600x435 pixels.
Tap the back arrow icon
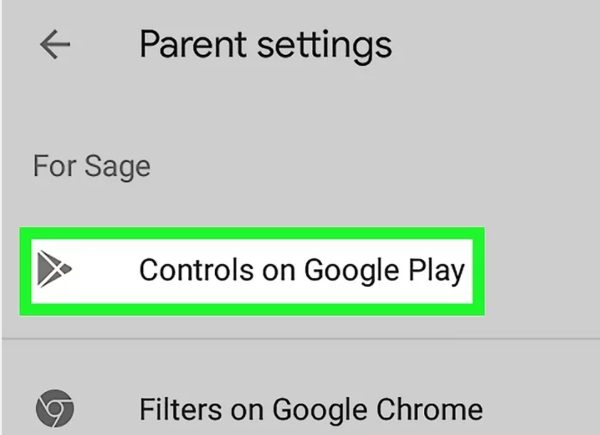pos(55,44)
